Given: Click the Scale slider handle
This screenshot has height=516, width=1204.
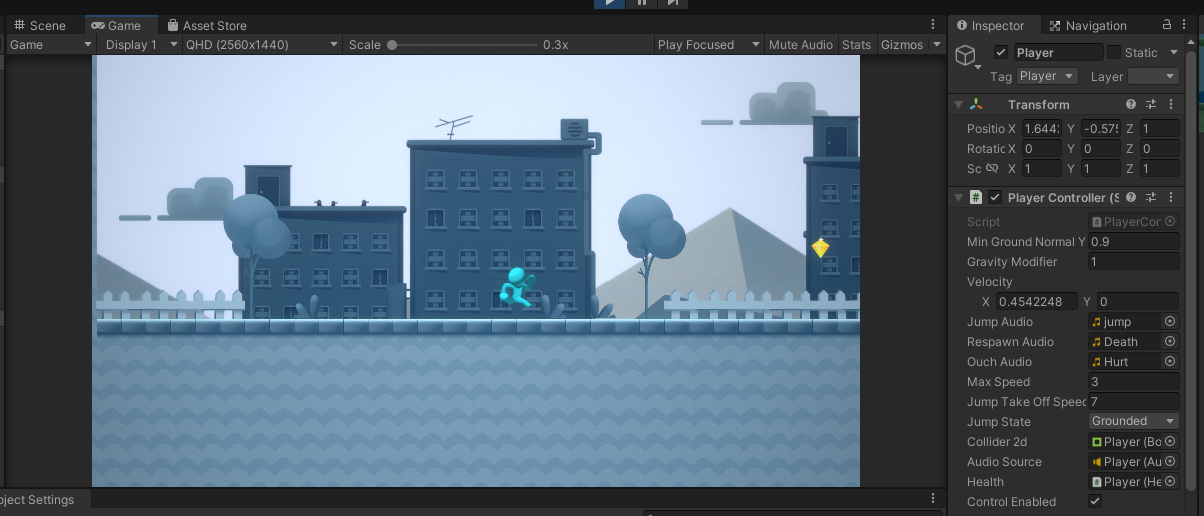Looking at the screenshot, I should coord(392,45).
